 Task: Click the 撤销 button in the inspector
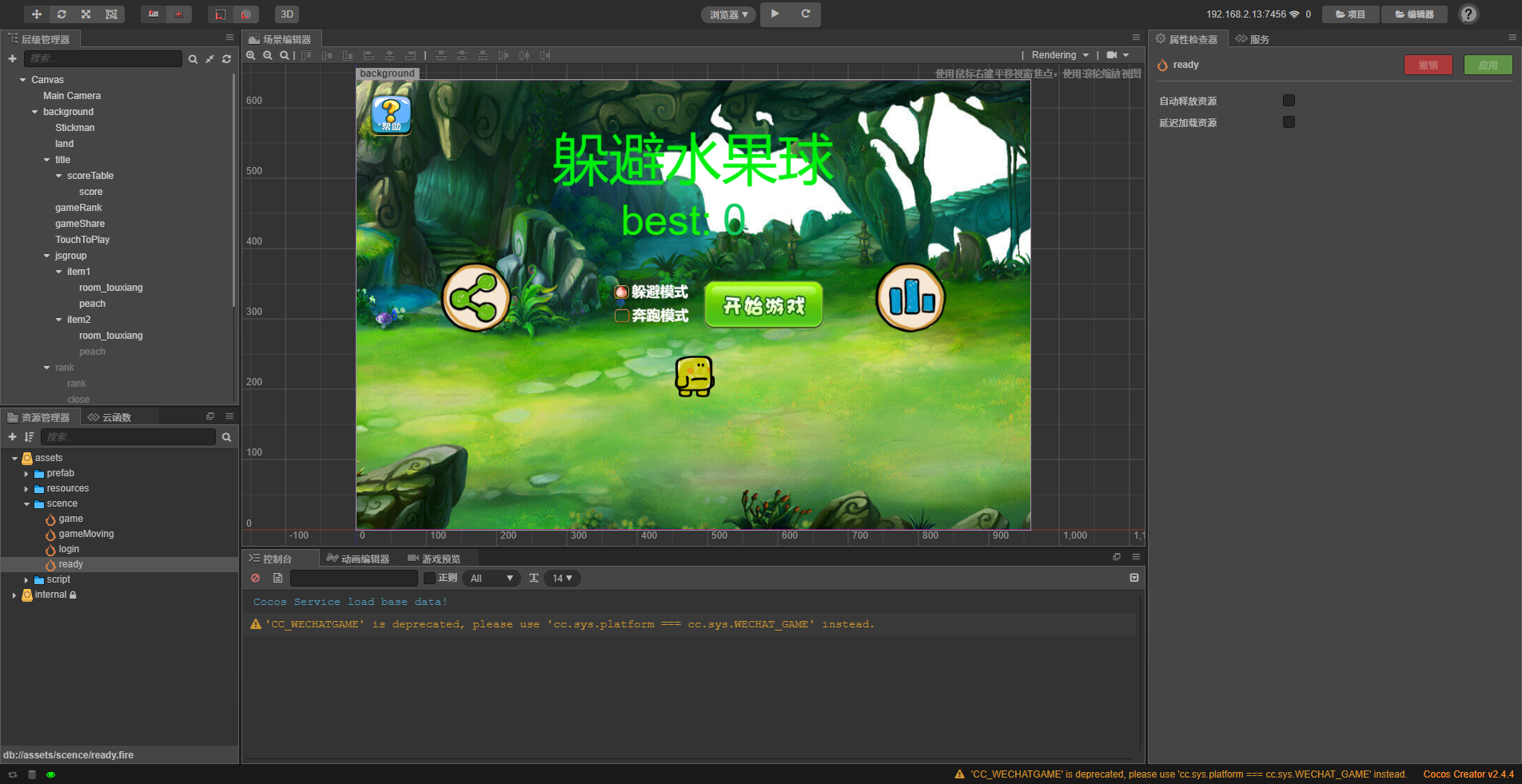click(x=1428, y=65)
